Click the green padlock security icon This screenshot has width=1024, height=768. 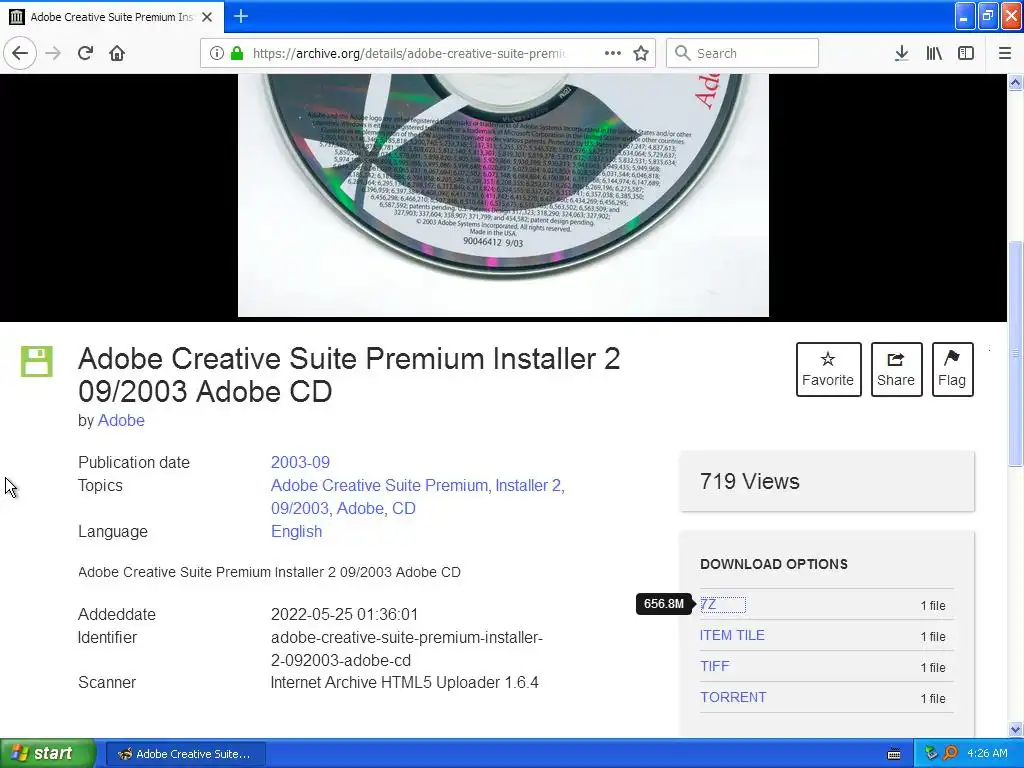[x=237, y=53]
